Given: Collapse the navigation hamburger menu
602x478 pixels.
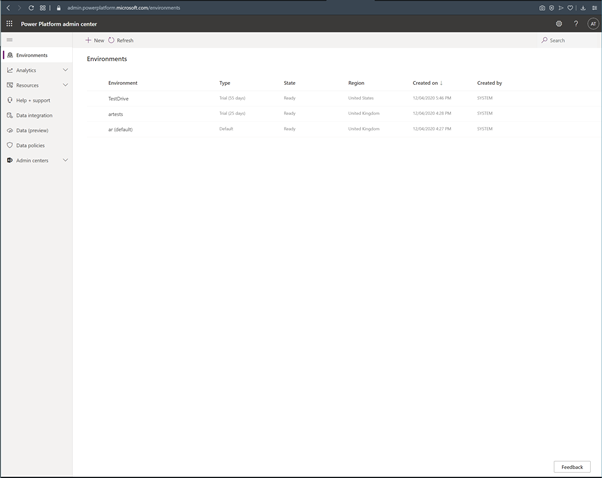Looking at the screenshot, I should (10, 40).
